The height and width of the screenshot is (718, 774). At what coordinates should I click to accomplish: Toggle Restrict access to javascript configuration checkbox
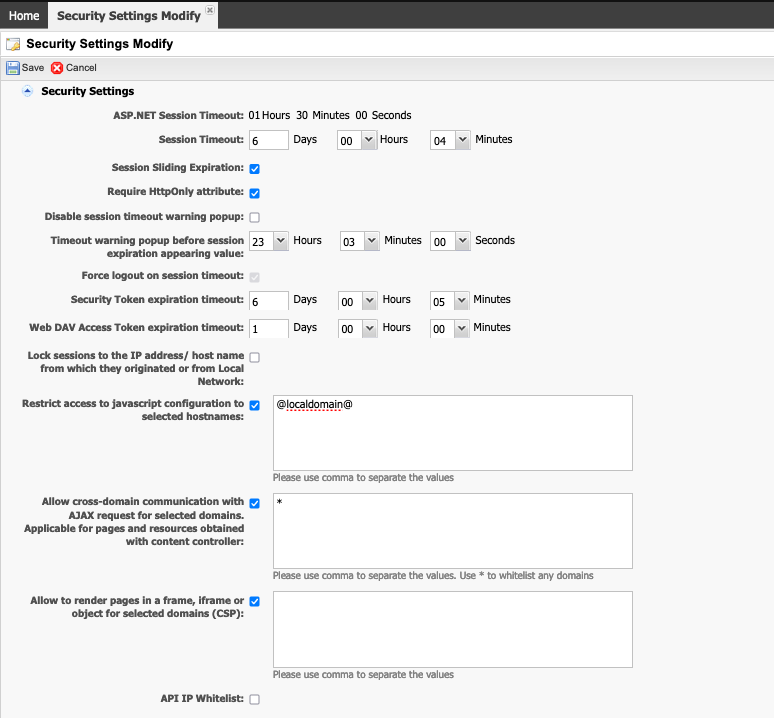point(255,405)
